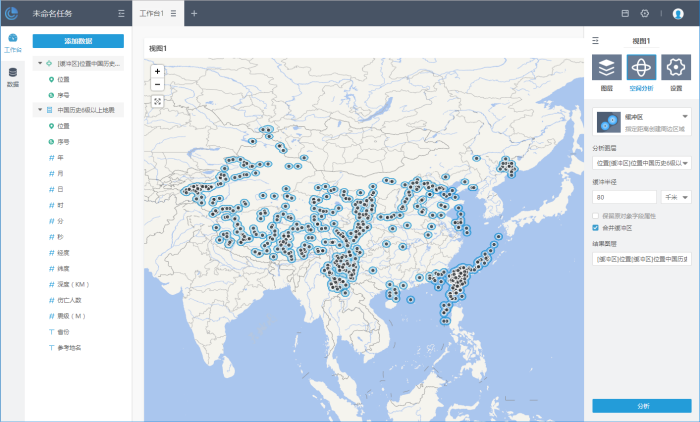Click the map zoom in plus button

157,72
